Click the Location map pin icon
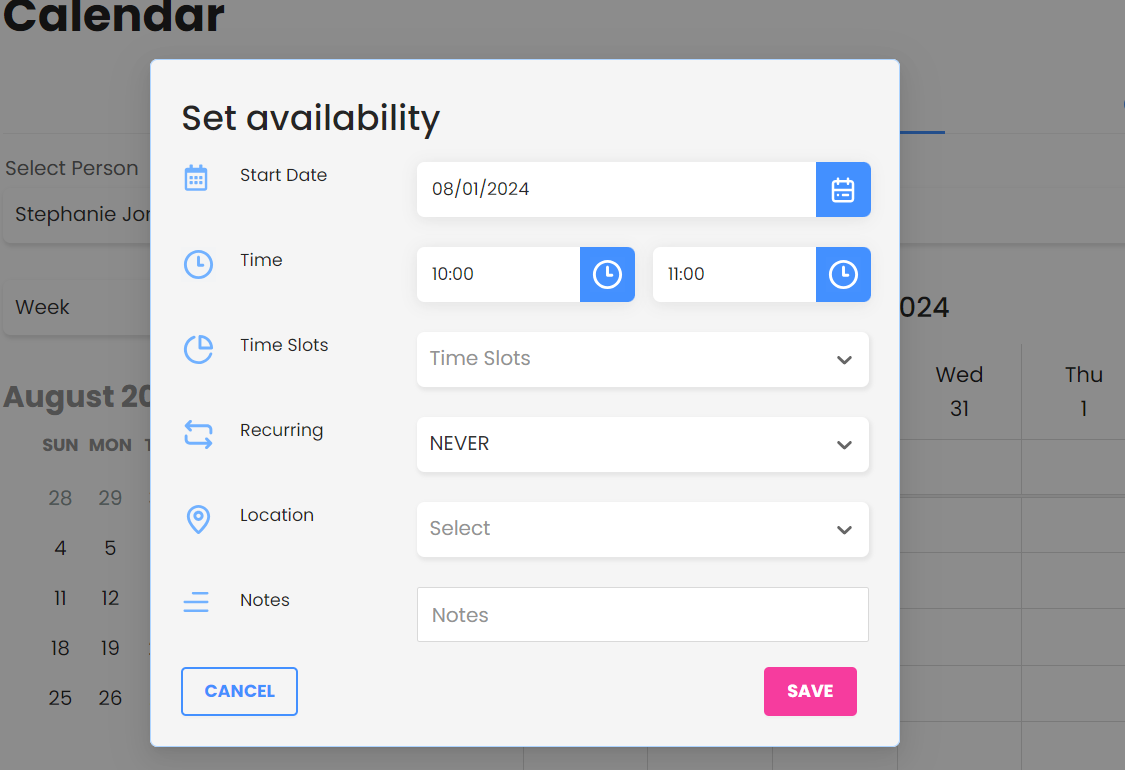This screenshot has height=770, width=1125. point(198,519)
